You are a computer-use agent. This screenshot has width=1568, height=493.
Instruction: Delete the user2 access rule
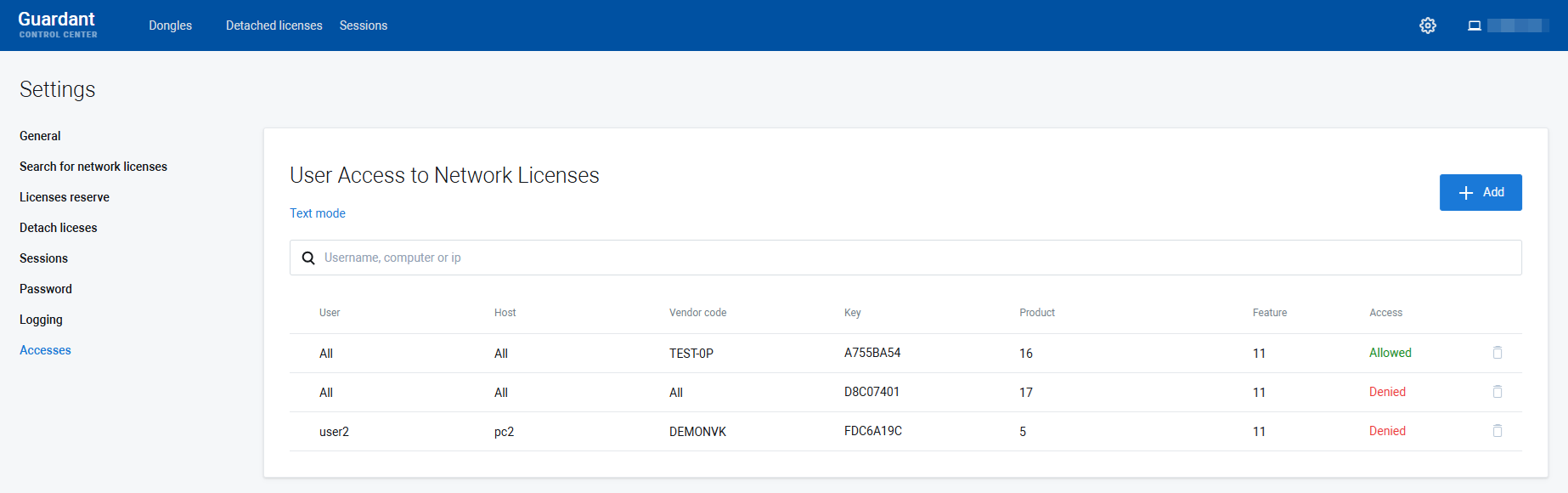[x=1497, y=431]
